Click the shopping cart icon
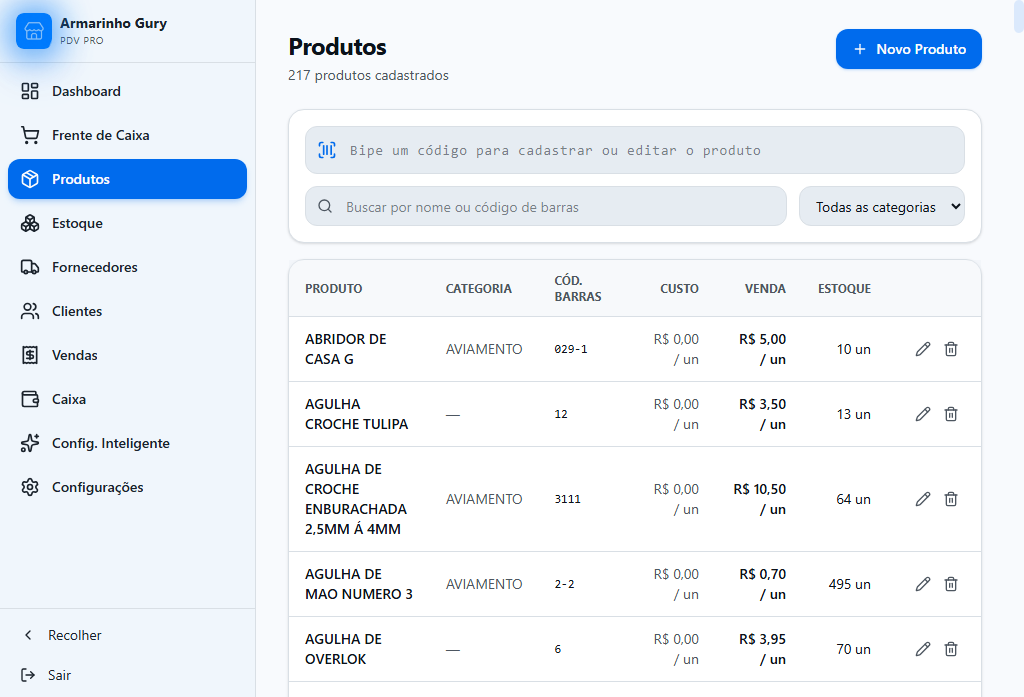 pos(30,135)
